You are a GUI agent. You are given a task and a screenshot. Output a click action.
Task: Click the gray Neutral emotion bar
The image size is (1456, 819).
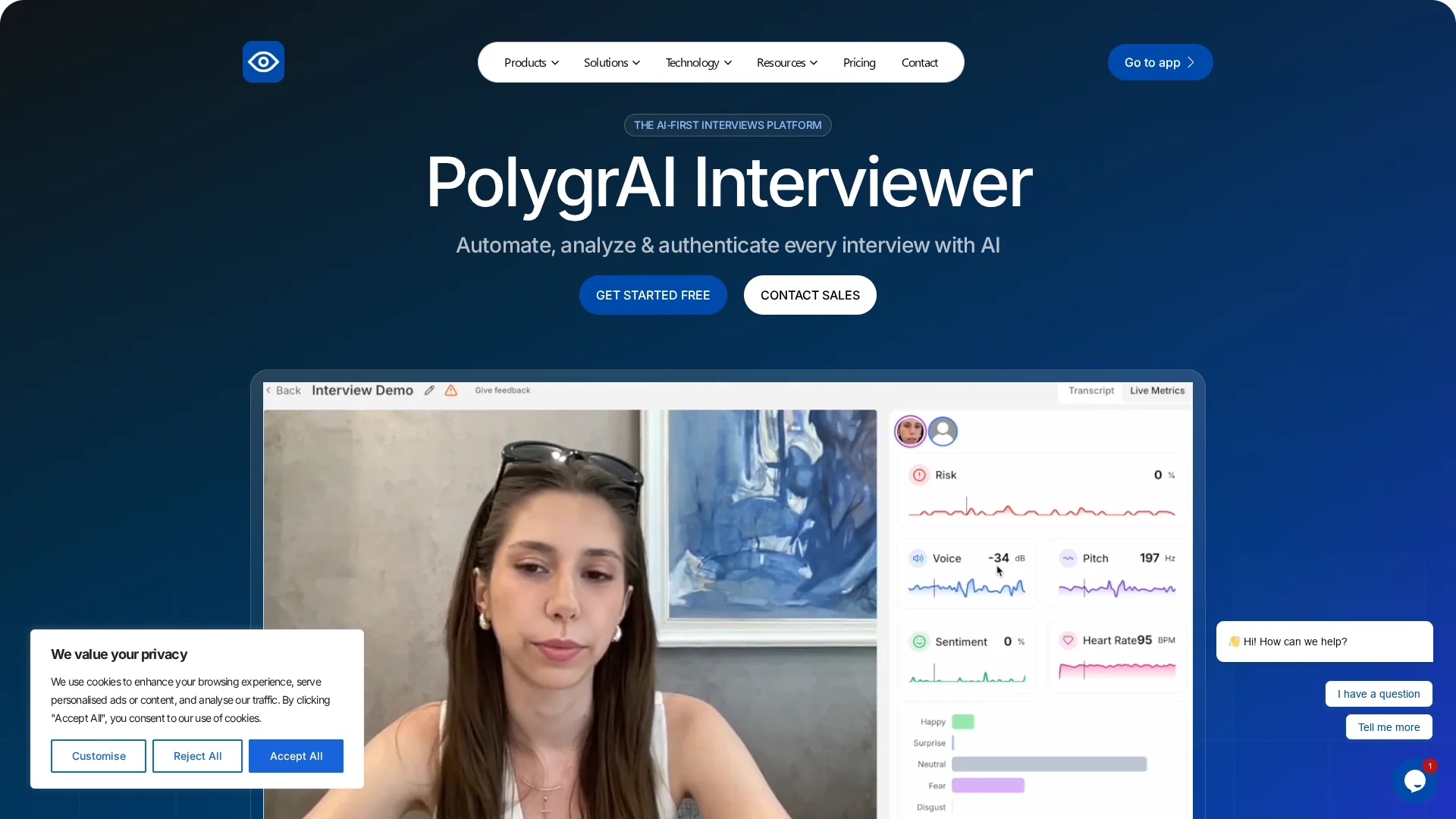1050,764
